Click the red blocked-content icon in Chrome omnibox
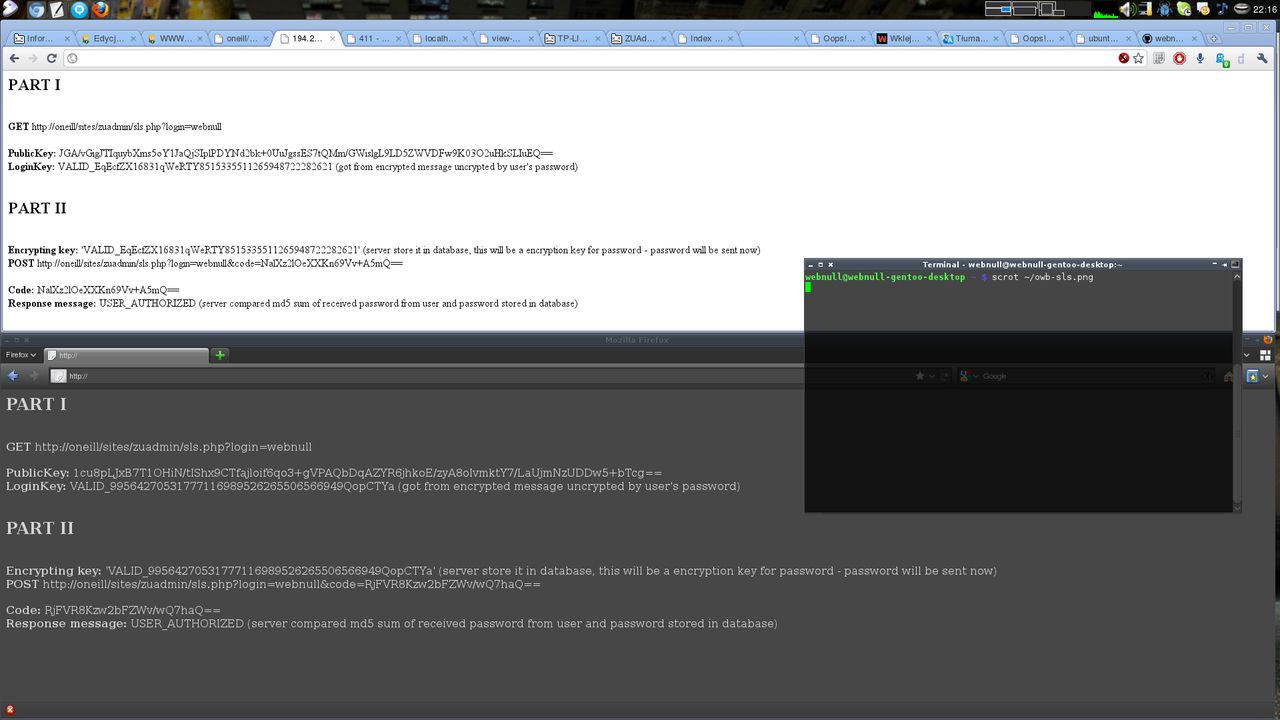The width and height of the screenshot is (1280, 720). pos(1124,58)
